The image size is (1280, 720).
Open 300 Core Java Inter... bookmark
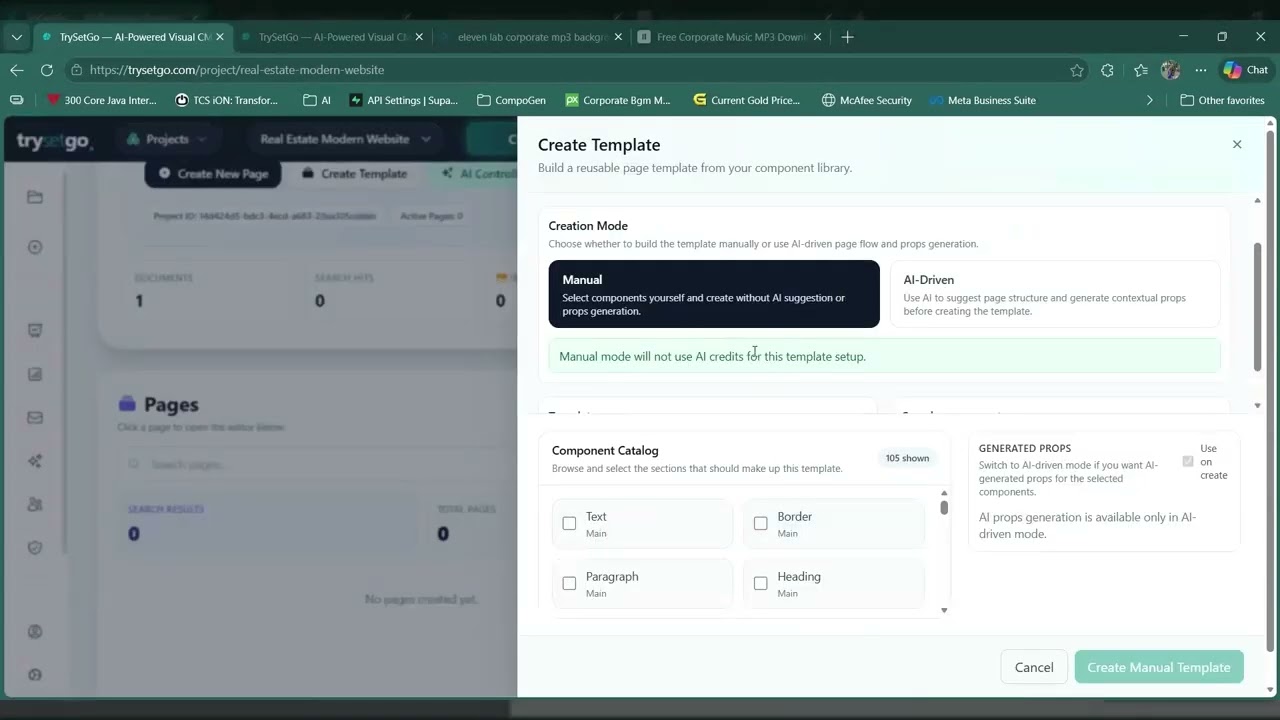pyautogui.click(x=102, y=100)
